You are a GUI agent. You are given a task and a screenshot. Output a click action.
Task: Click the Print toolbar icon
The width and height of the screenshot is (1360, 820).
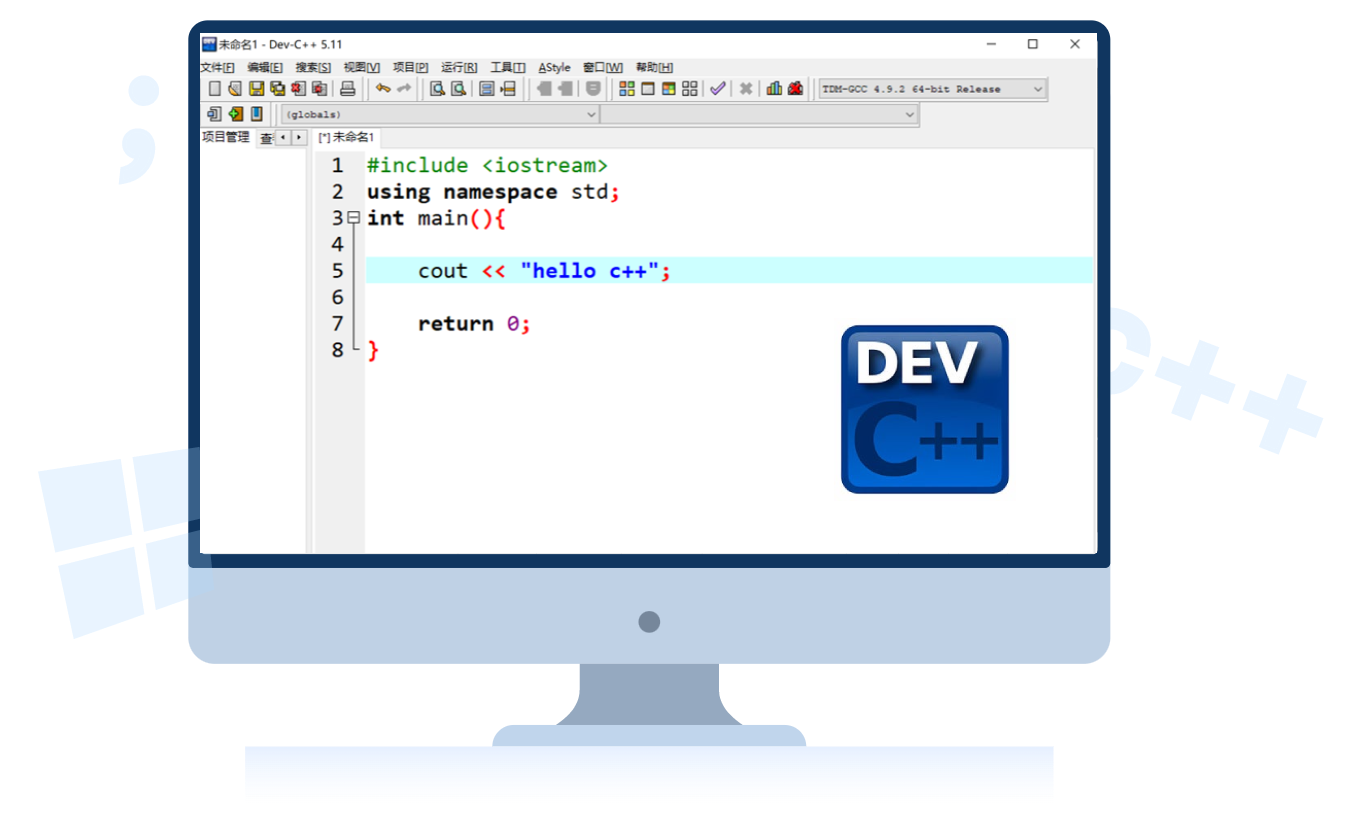[348, 89]
